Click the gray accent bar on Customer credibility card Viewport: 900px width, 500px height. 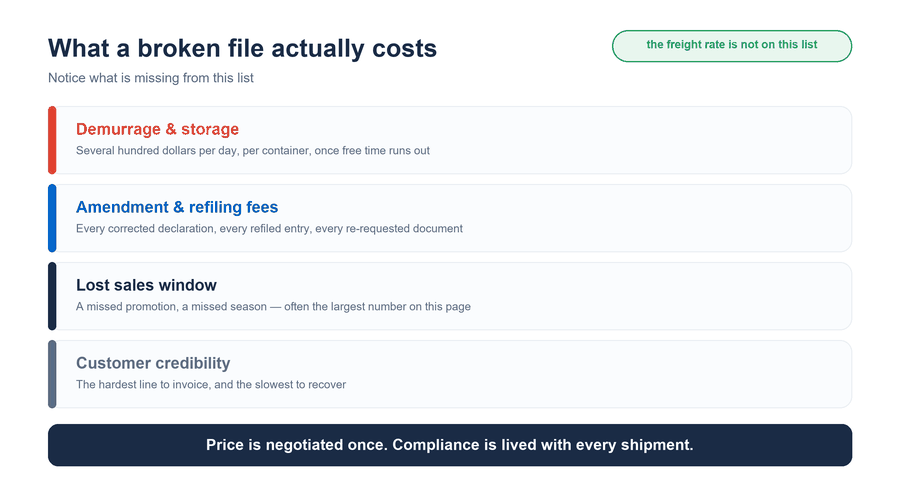52,374
